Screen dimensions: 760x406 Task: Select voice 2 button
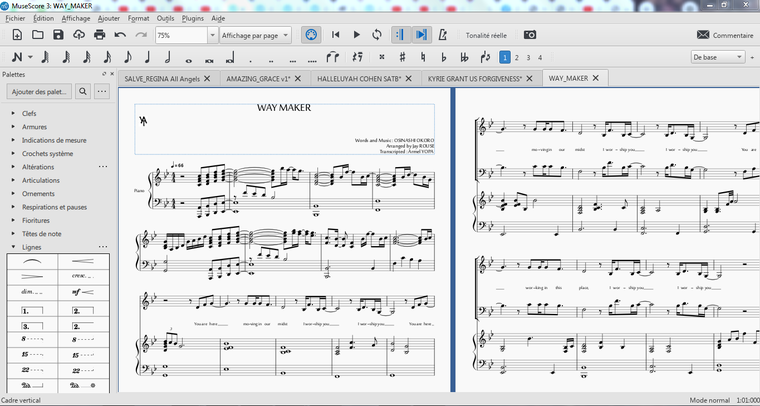tap(517, 57)
